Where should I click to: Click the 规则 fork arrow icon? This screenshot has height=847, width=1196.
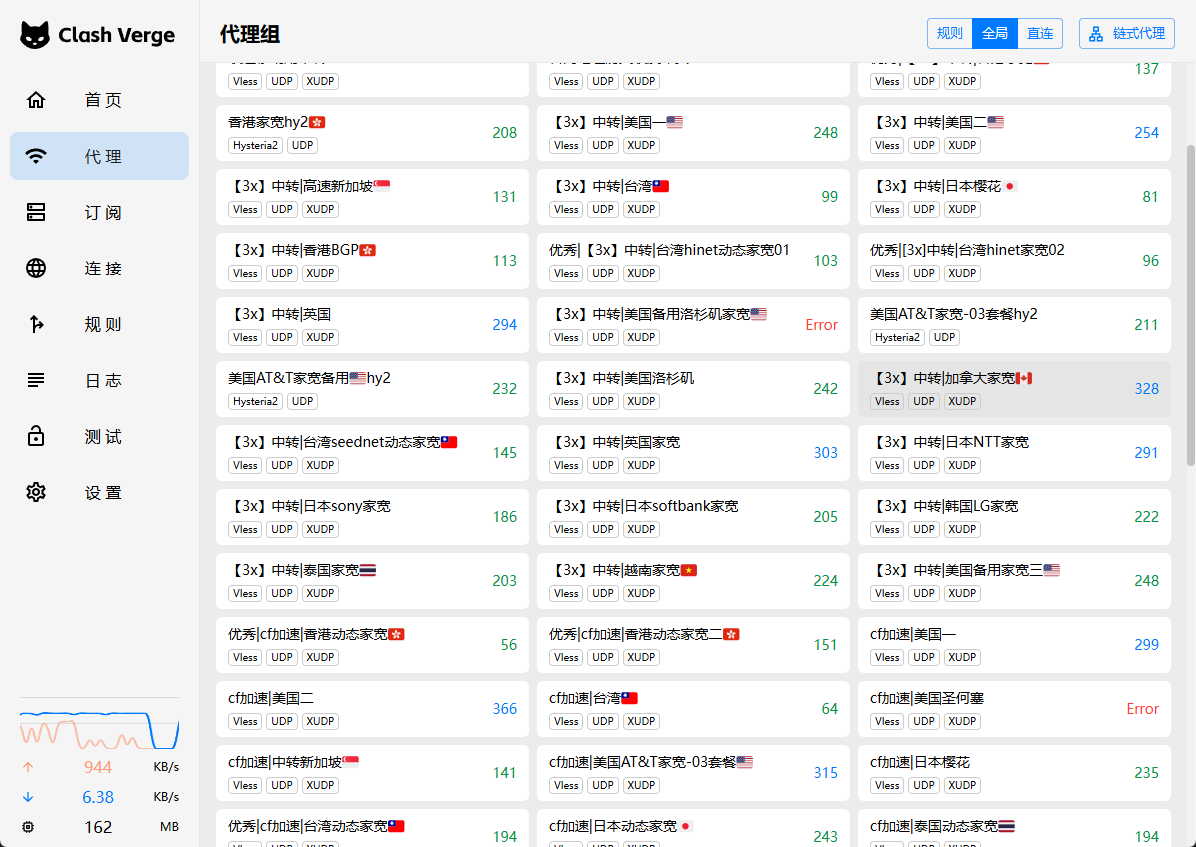[x=36, y=324]
